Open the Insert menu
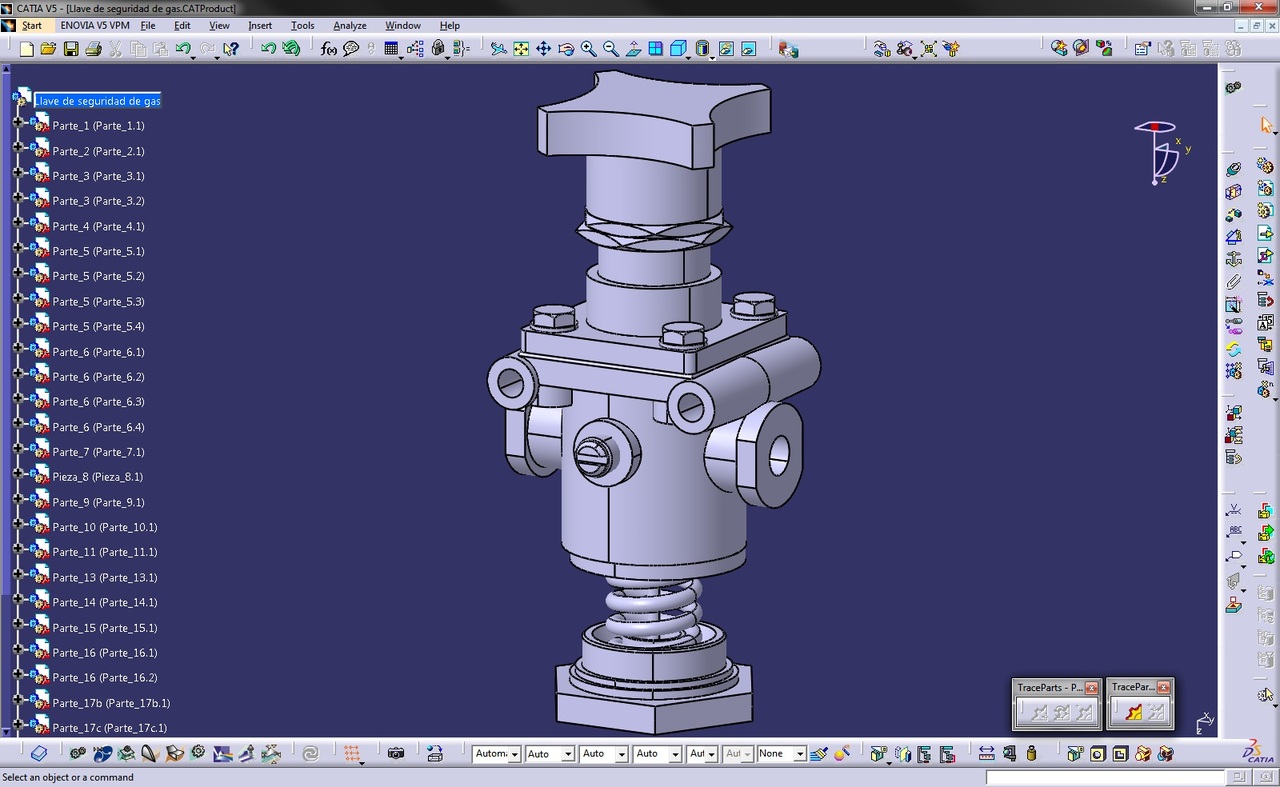The width and height of the screenshot is (1280, 787). pyautogui.click(x=260, y=25)
